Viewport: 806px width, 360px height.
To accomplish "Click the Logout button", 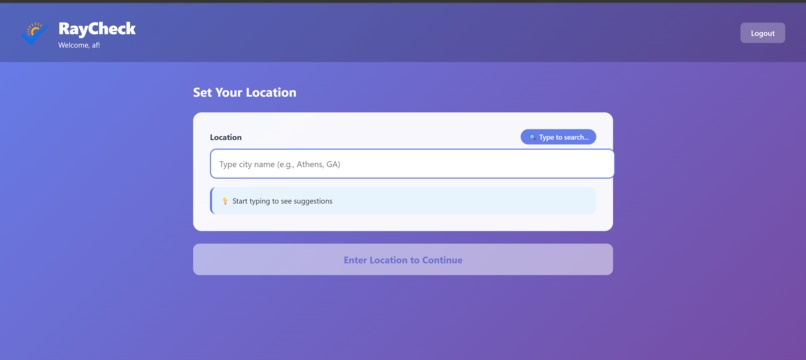I will point(762,33).
